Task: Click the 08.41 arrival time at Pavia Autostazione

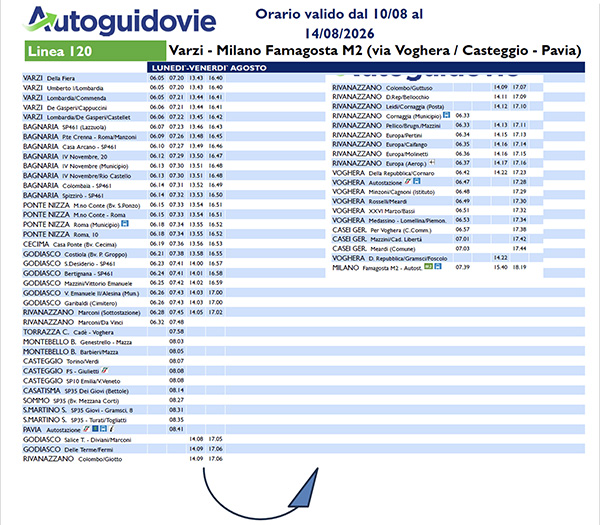Action: click(176, 429)
